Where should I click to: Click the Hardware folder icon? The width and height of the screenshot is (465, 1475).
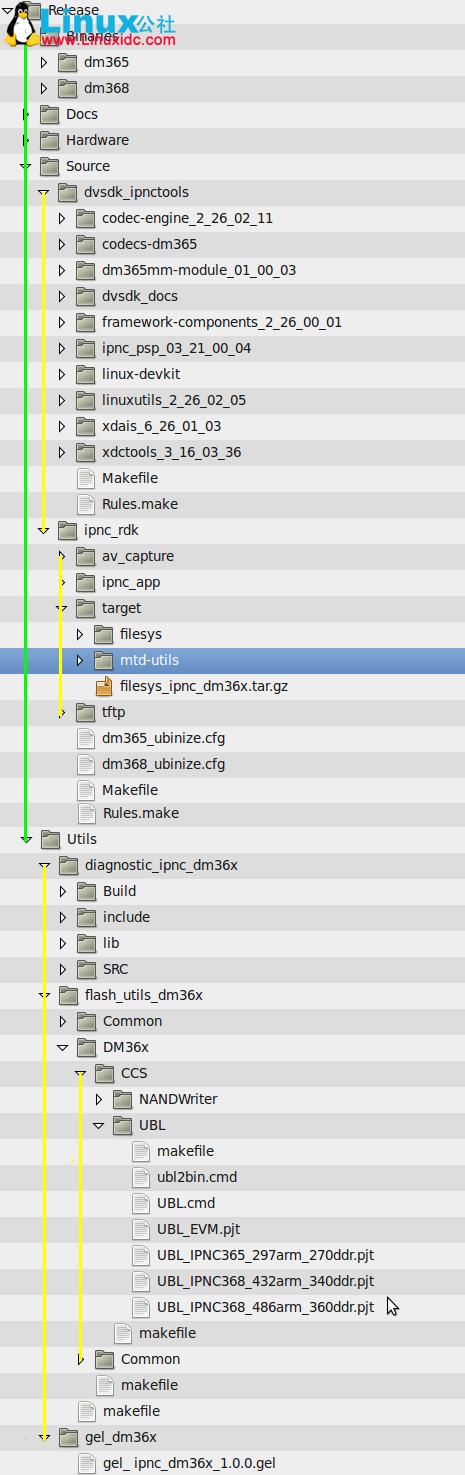(49, 140)
